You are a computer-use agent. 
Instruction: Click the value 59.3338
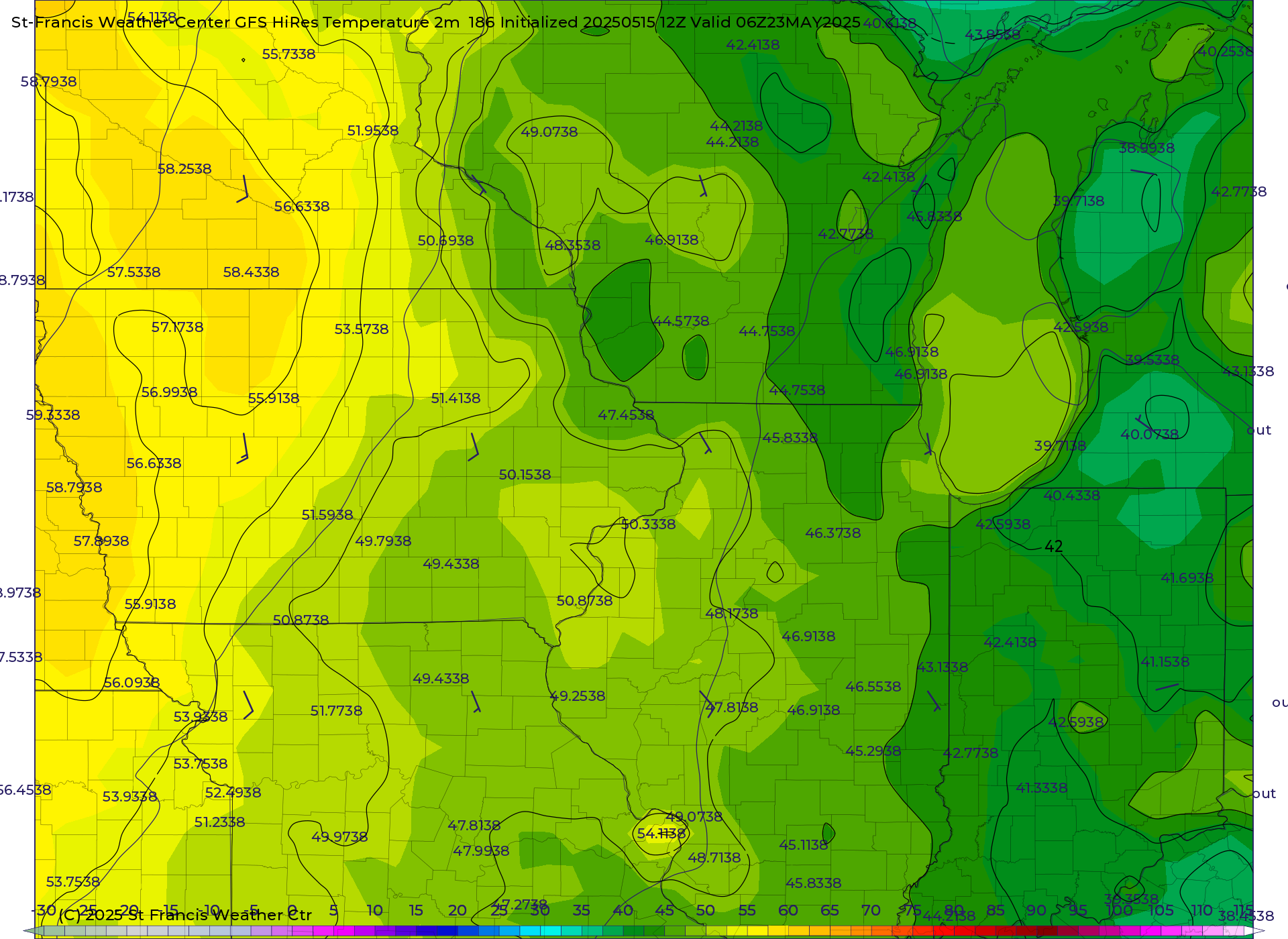tap(53, 415)
